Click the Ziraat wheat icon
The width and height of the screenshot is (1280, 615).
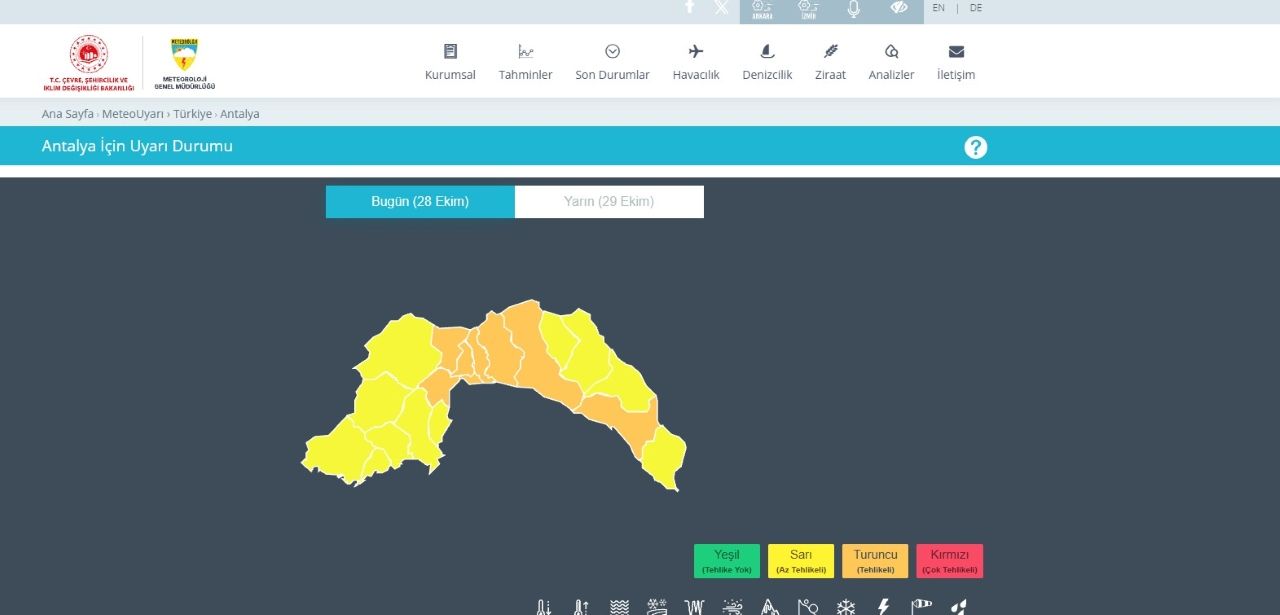point(830,51)
